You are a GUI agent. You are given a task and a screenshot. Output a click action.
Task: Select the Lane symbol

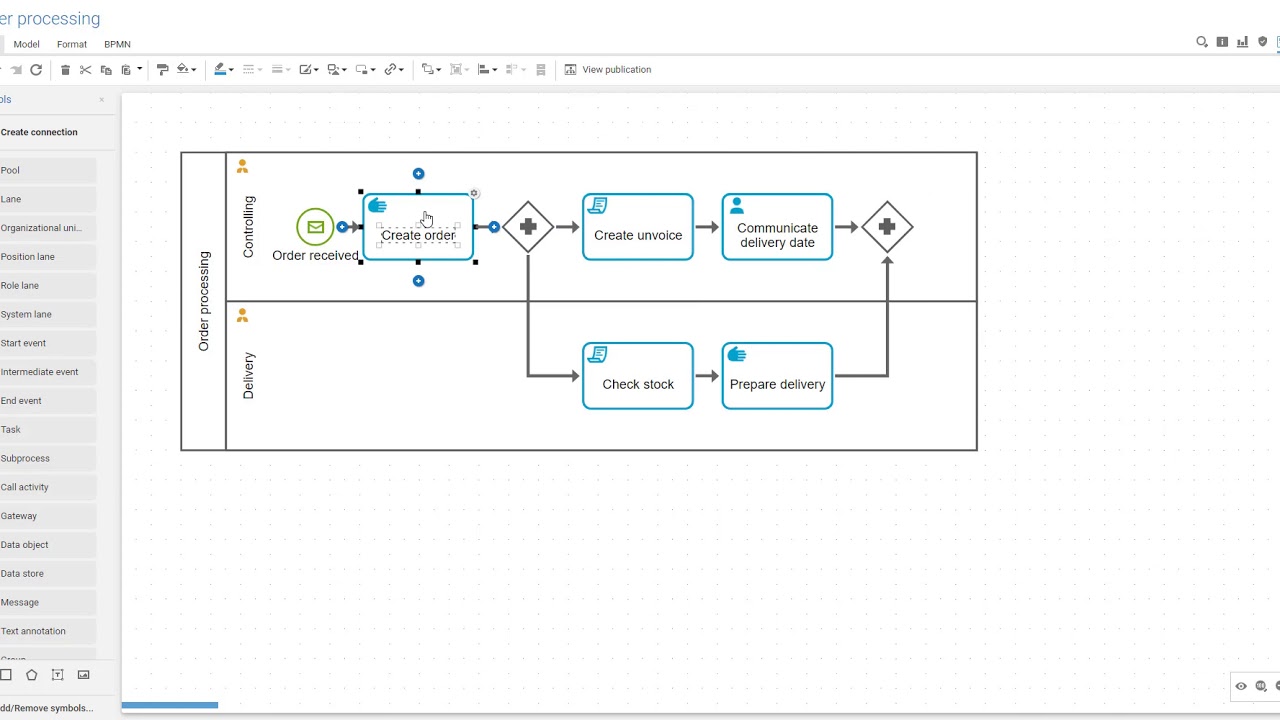48,199
